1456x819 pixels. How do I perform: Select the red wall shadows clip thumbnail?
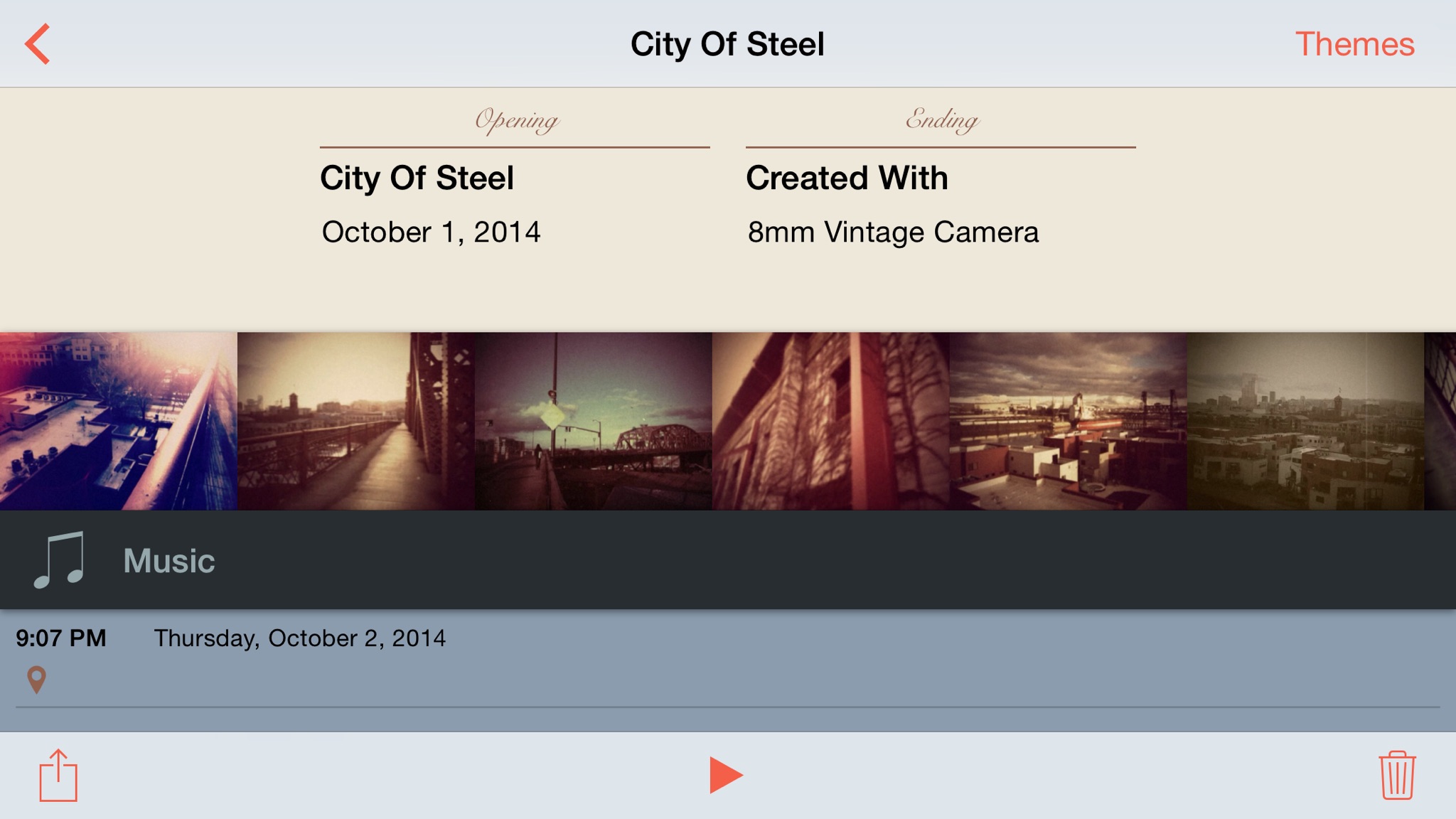pyautogui.click(x=830, y=421)
